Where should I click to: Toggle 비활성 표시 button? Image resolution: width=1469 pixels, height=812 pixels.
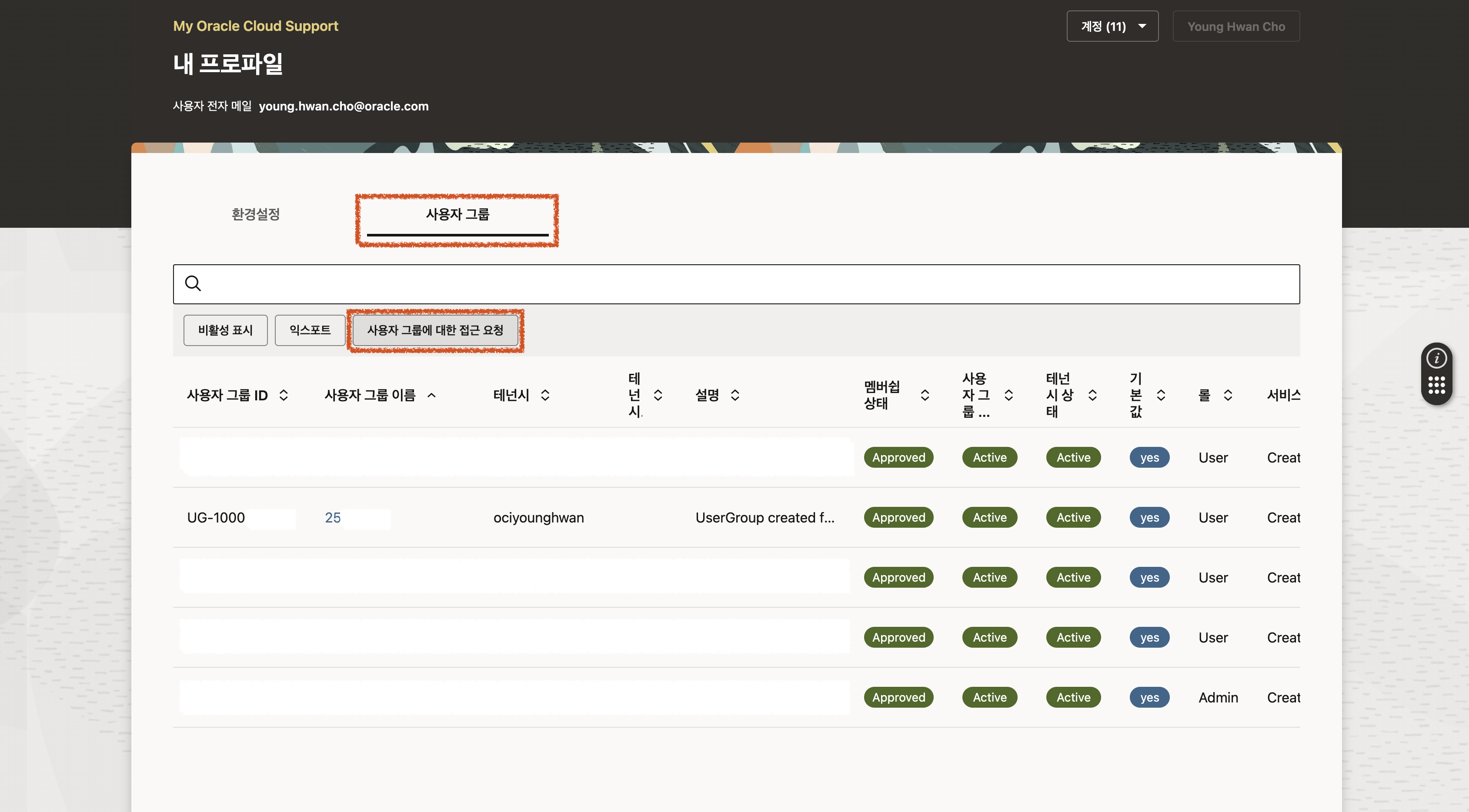pyautogui.click(x=225, y=330)
